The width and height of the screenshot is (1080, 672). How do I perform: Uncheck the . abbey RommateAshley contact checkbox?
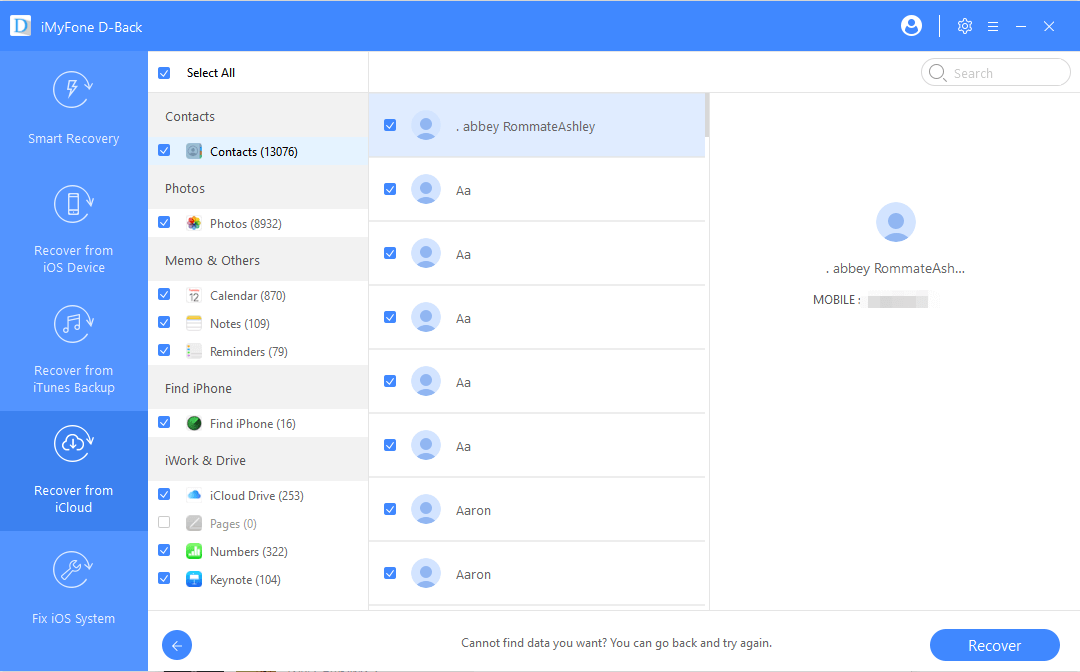tap(390, 125)
